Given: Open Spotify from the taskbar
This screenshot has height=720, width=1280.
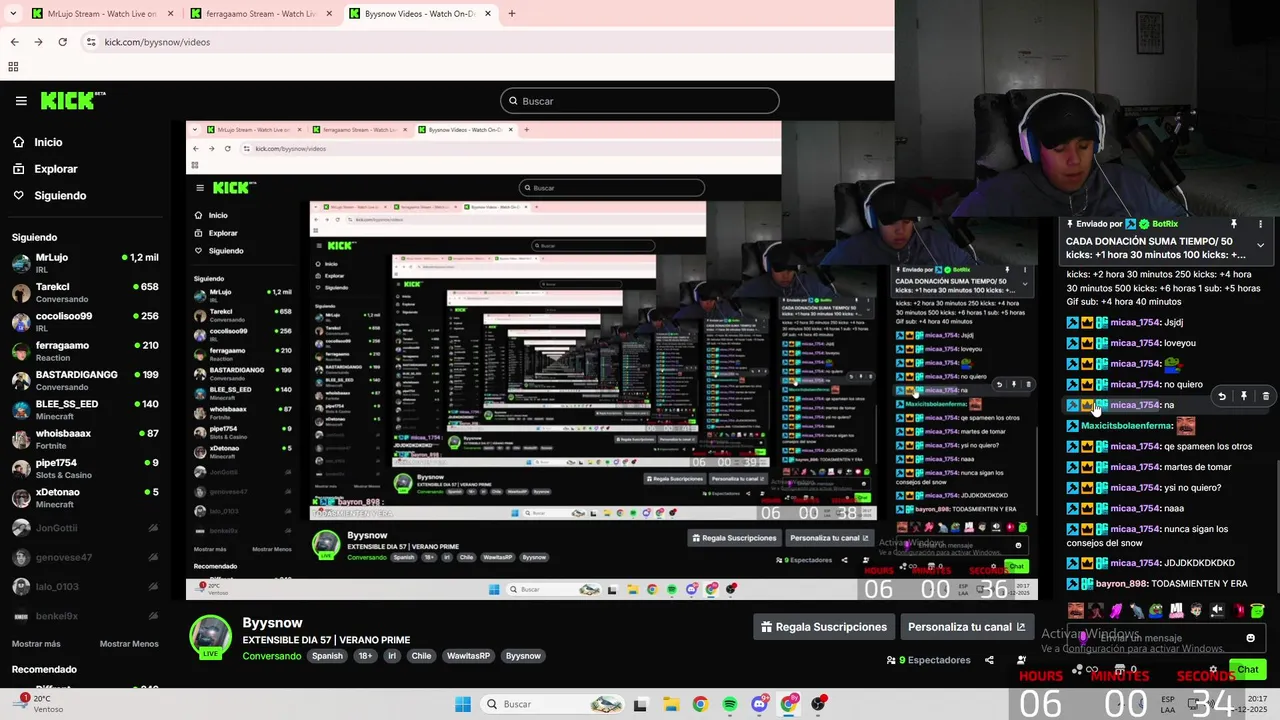Looking at the screenshot, I should [x=729, y=704].
